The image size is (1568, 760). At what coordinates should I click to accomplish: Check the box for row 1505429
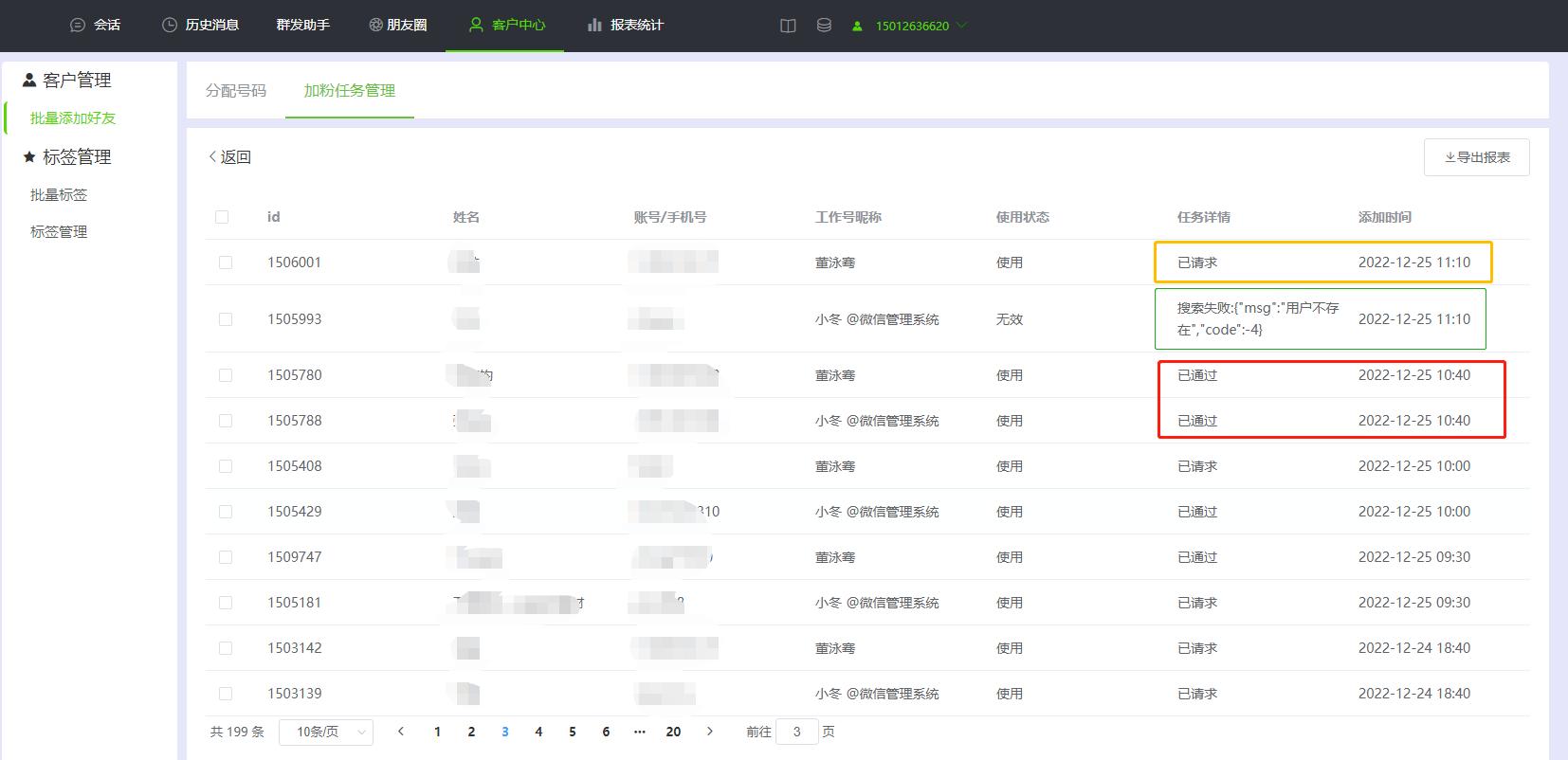pos(226,512)
